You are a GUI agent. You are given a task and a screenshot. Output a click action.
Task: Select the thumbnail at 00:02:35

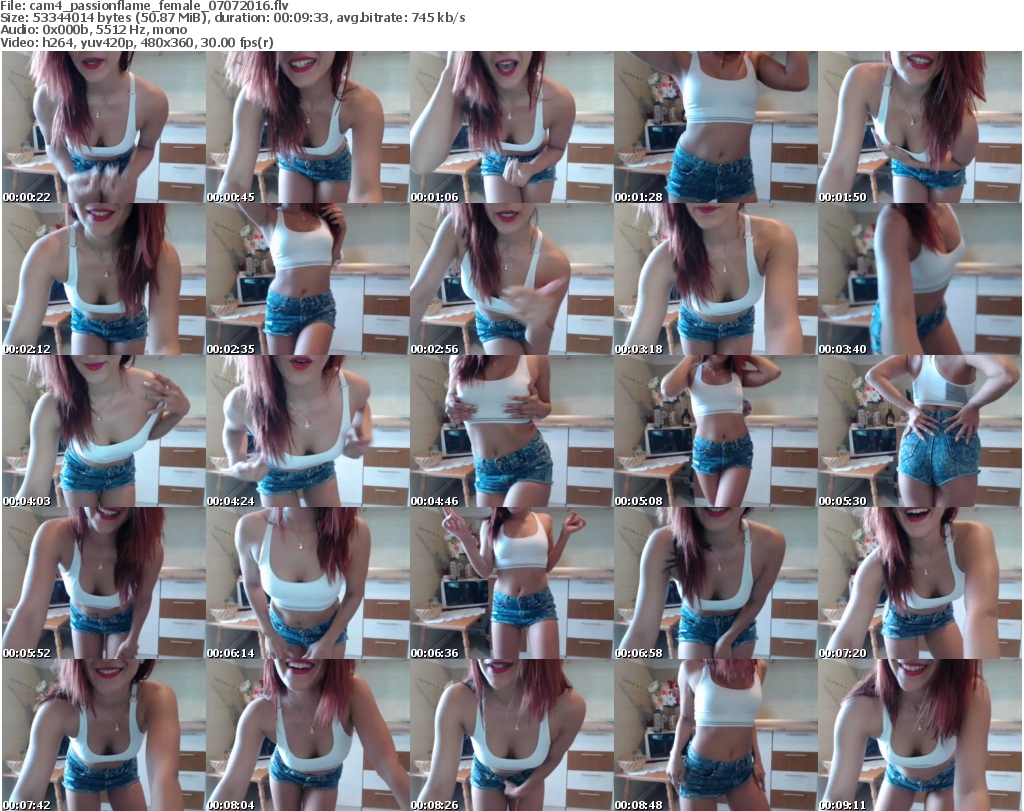point(308,279)
